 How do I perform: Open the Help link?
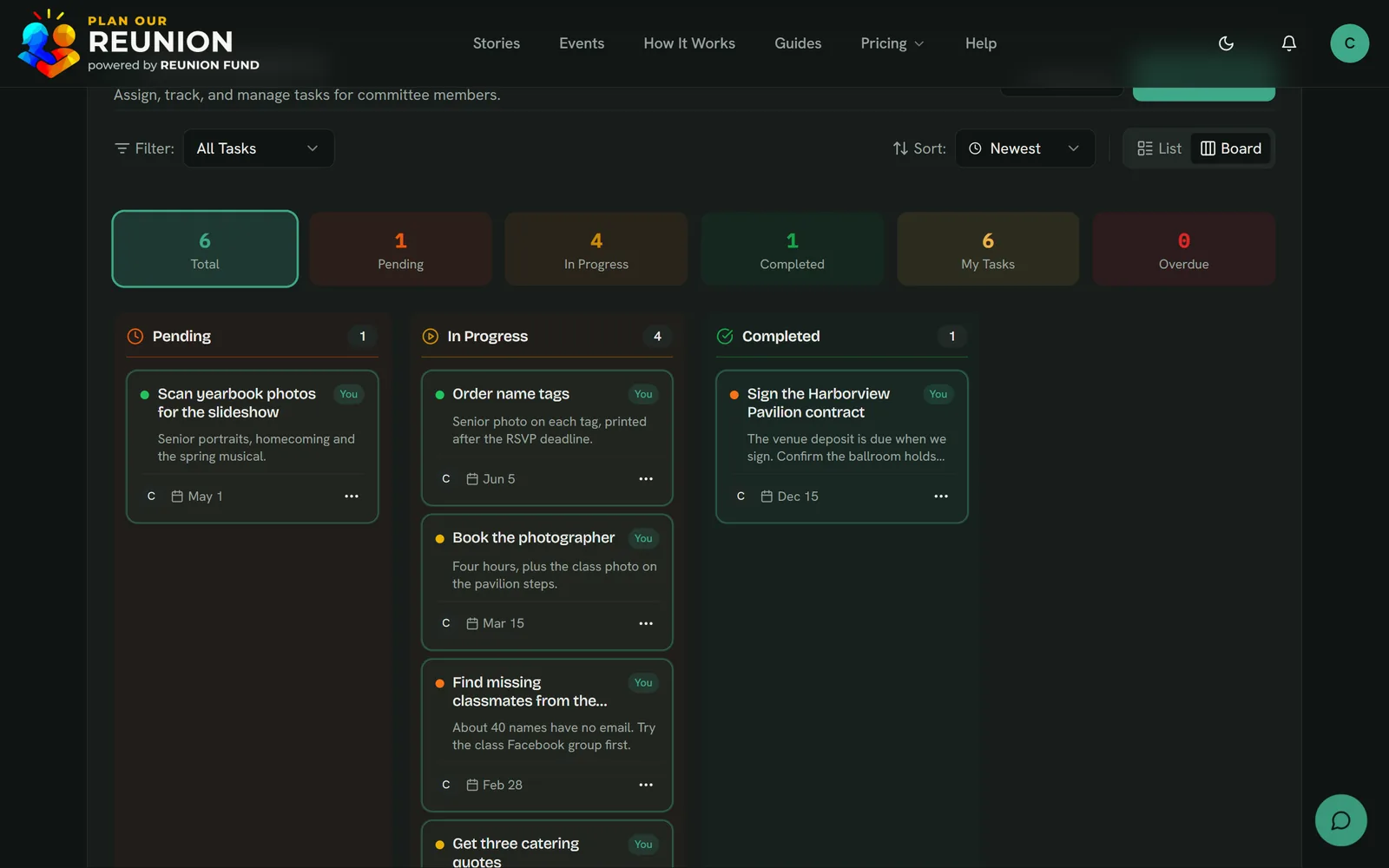point(981,43)
